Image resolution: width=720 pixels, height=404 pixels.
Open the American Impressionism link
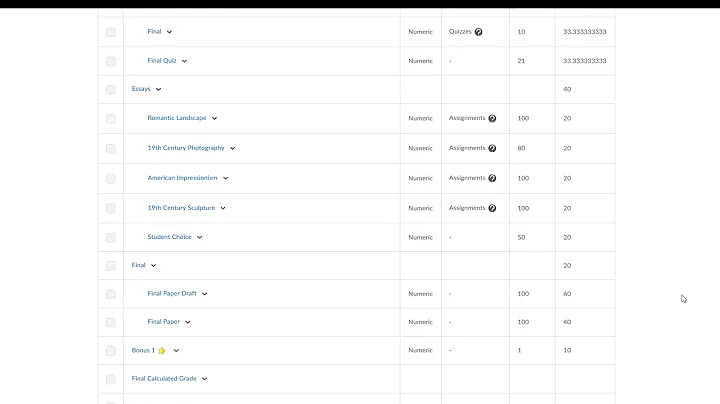182,178
